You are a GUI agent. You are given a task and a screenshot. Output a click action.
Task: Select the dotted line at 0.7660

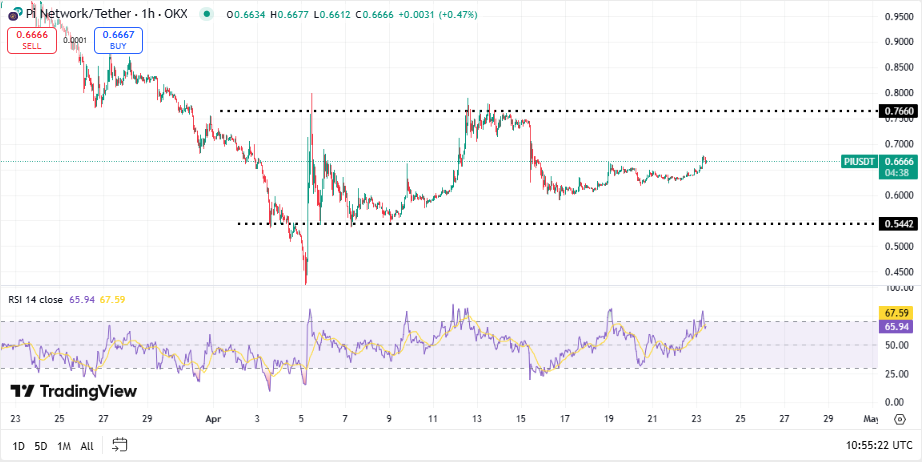547,111
